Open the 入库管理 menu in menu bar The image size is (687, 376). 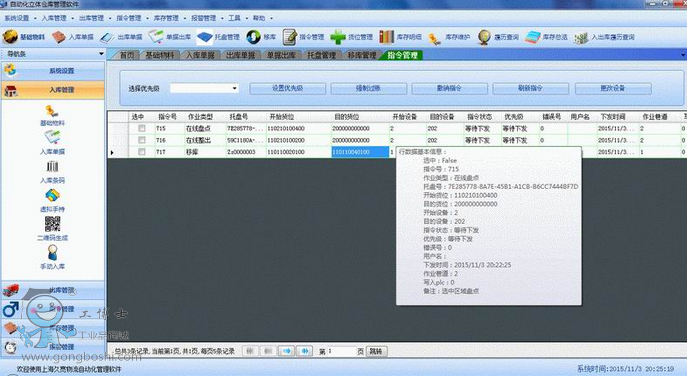(x=54, y=18)
